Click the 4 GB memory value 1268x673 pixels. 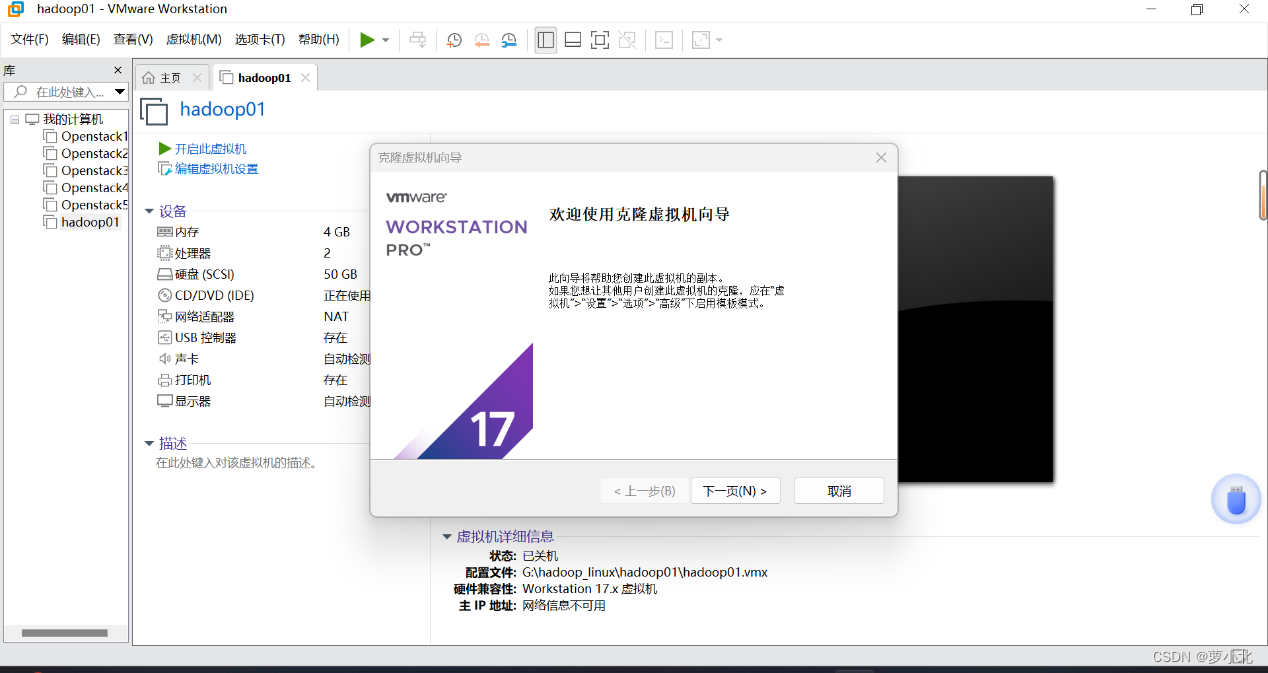click(337, 232)
